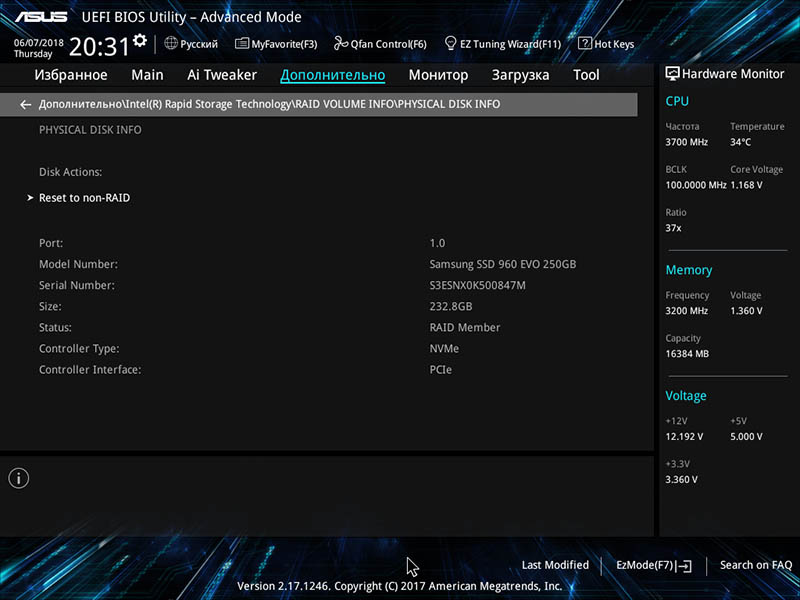Click the ASUS logo
The width and height of the screenshot is (800, 600).
pyautogui.click(x=41, y=17)
